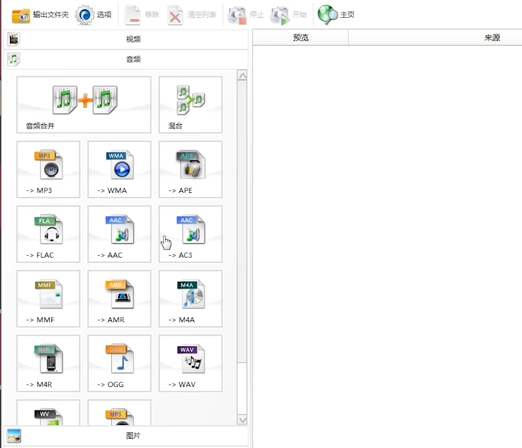Open the output folder (输出文件夹) button

tap(40, 15)
